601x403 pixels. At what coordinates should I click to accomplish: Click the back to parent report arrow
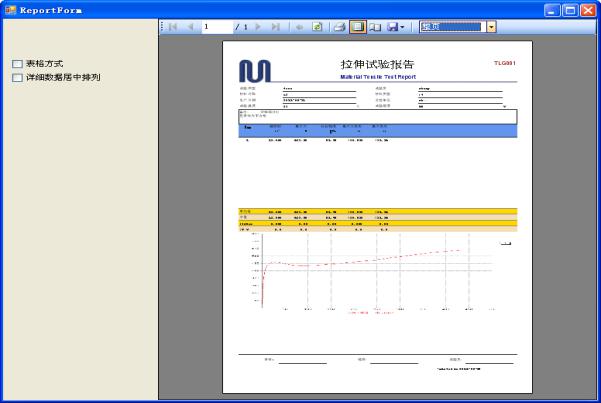click(299, 27)
